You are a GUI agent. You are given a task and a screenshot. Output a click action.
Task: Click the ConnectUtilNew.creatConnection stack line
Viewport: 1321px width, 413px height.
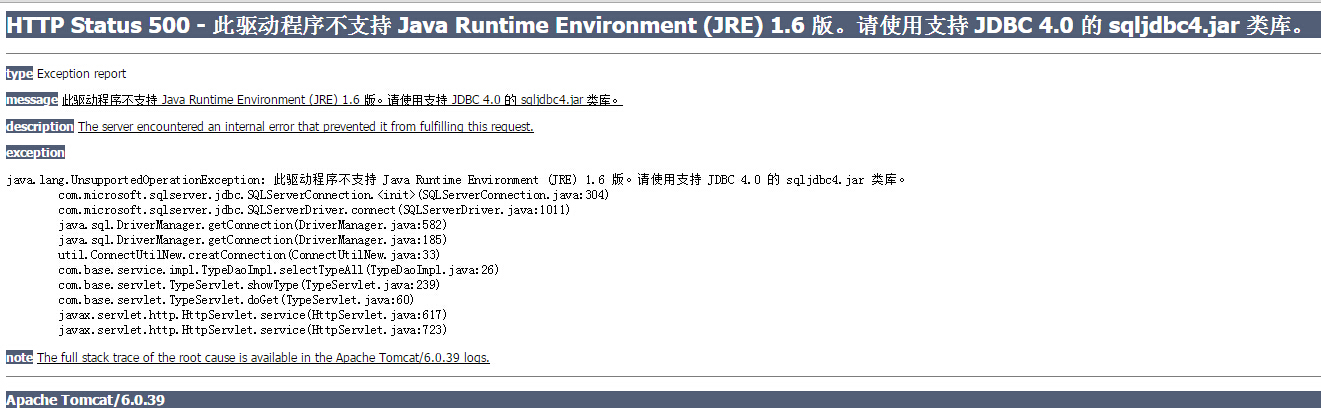pyautogui.click(x=249, y=255)
